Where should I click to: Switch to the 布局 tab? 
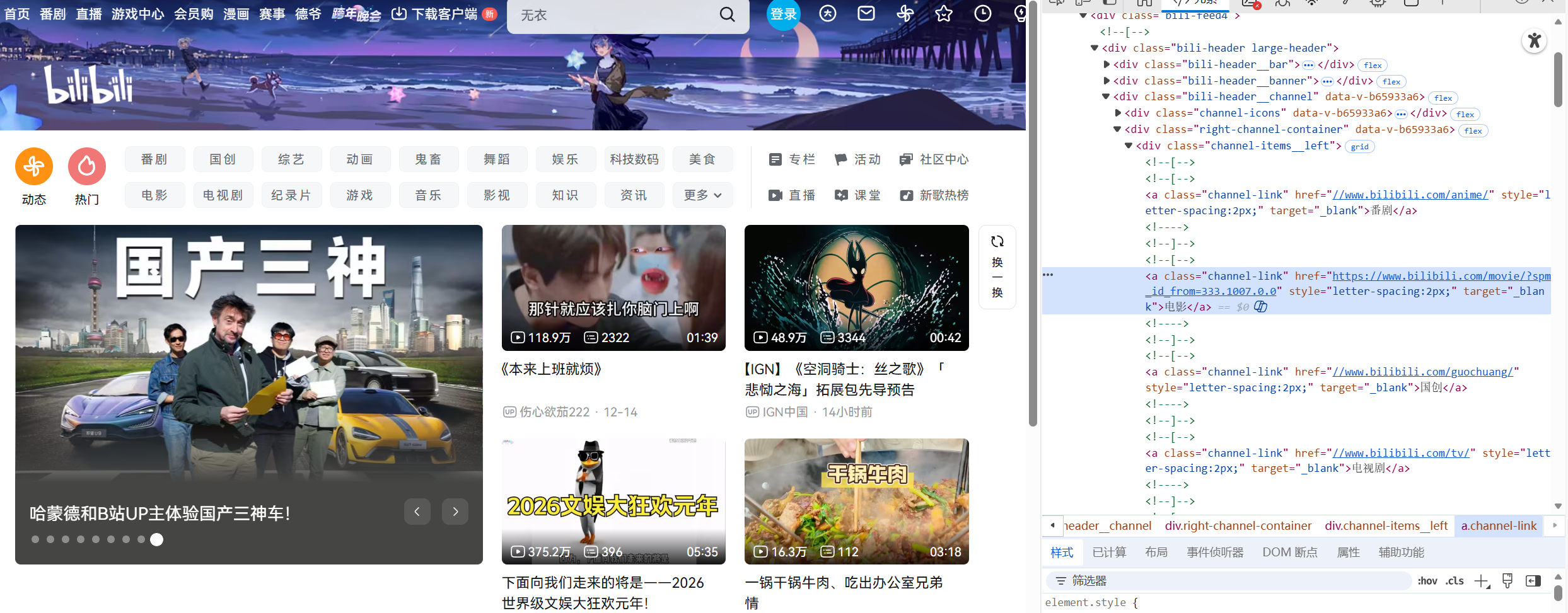pos(1156,553)
